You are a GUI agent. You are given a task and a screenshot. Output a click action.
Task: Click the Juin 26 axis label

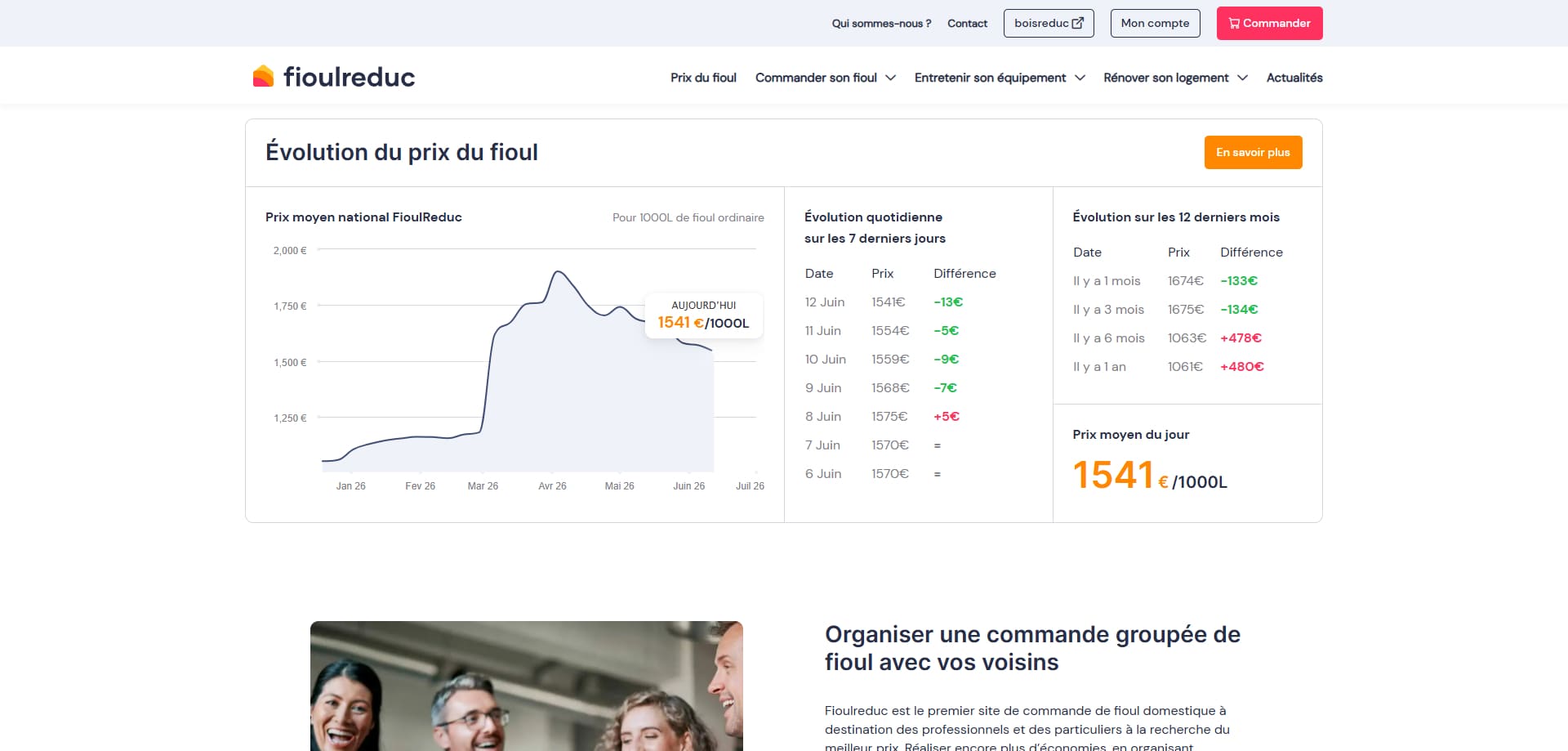tap(688, 486)
